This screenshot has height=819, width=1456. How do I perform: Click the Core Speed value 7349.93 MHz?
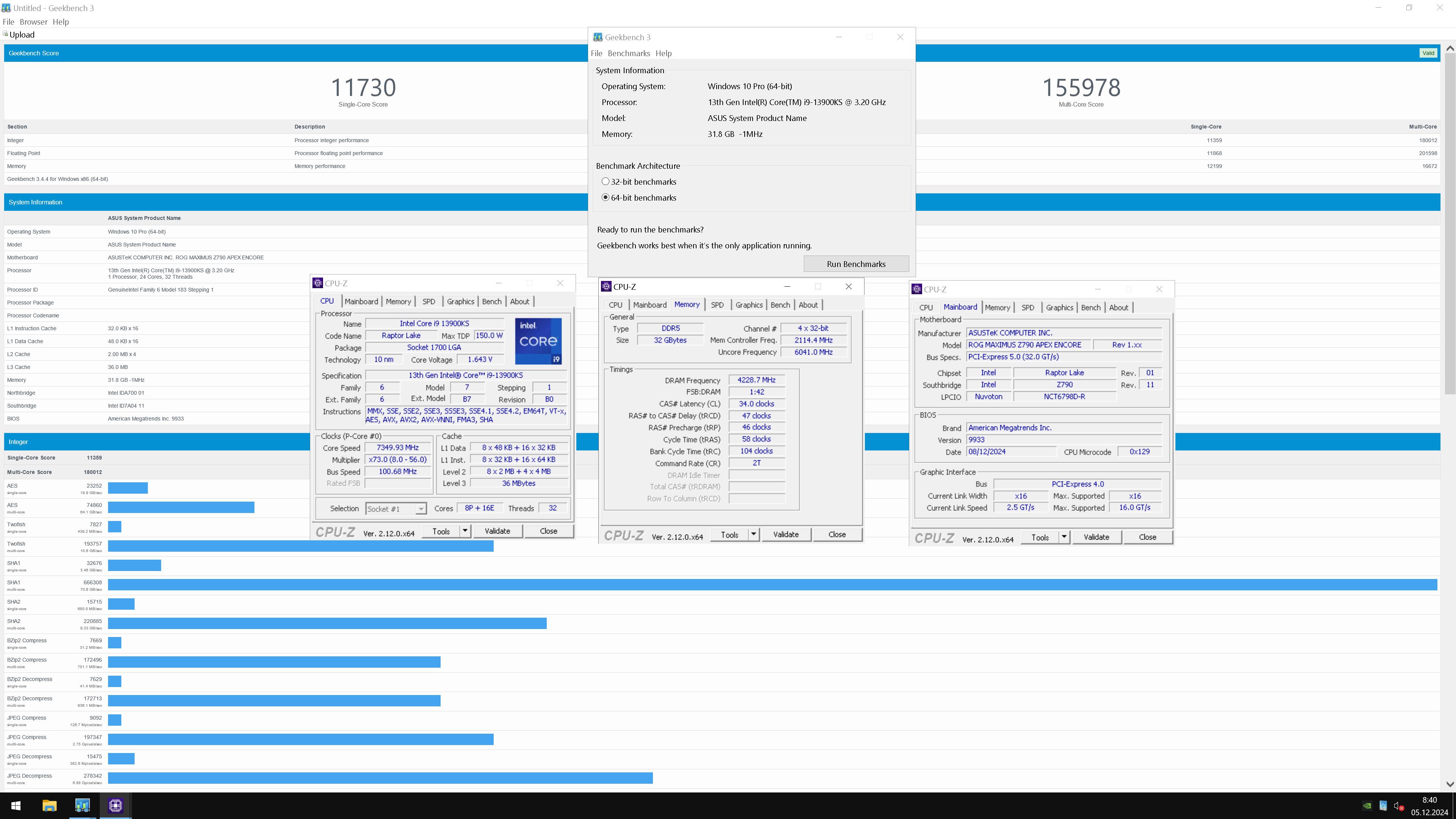pos(398,447)
